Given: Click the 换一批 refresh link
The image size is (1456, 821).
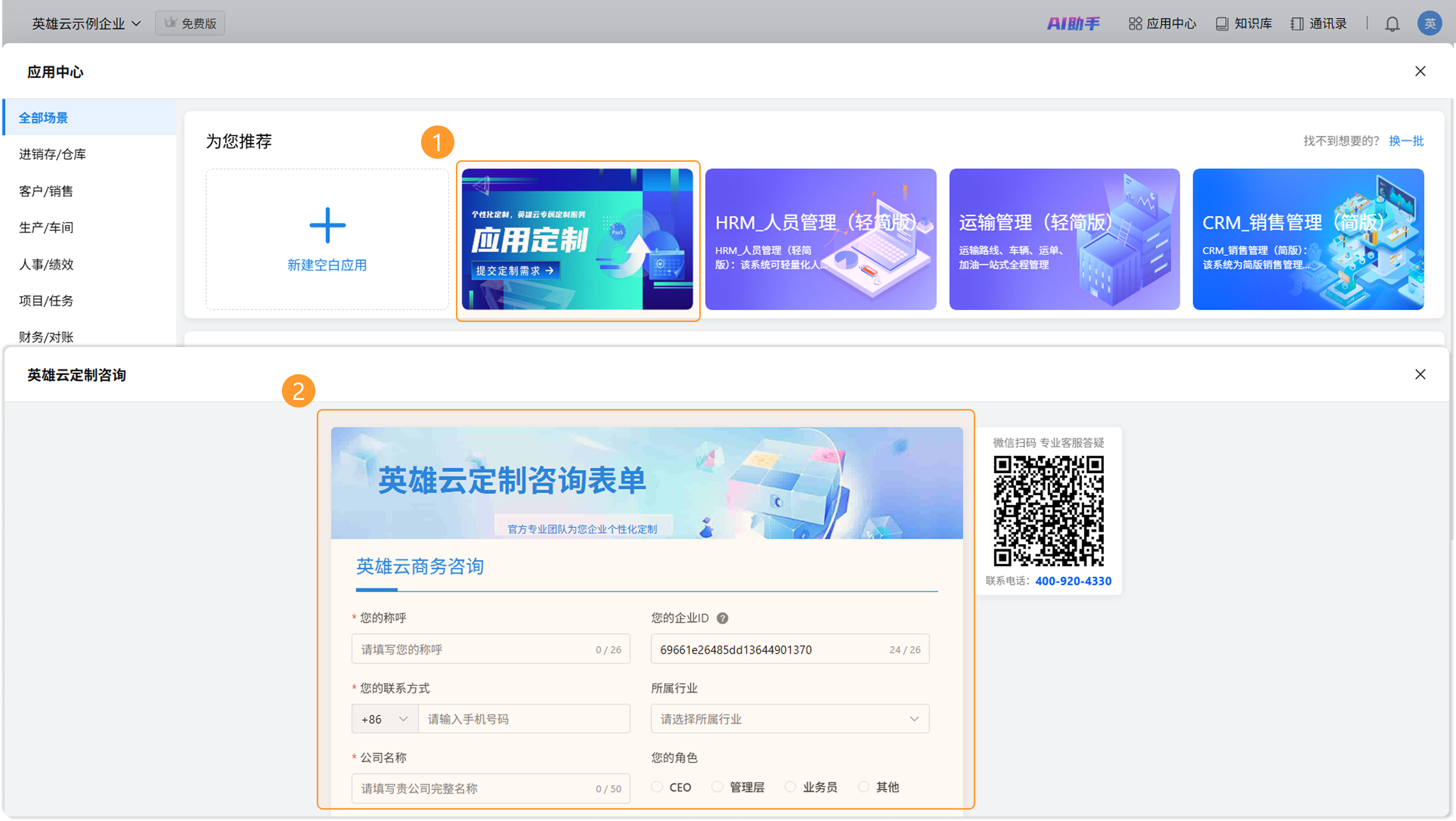Looking at the screenshot, I should click(x=1406, y=141).
